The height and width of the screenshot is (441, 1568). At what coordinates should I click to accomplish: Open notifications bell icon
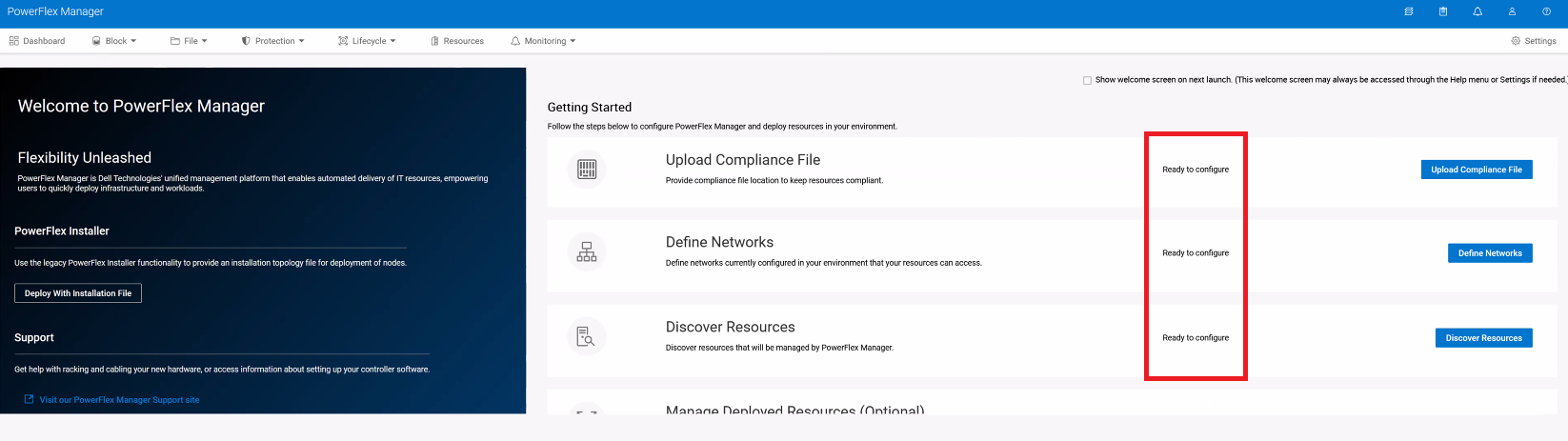(1478, 11)
